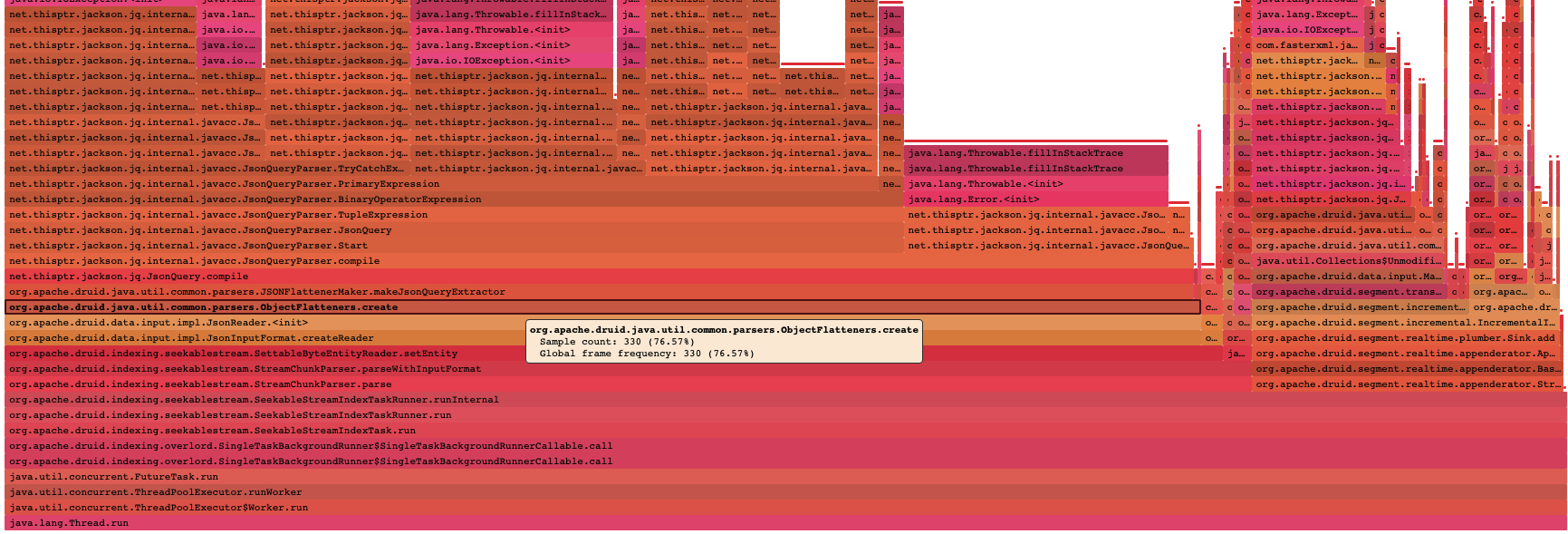The image size is (1568, 534).
Task: Click the org.apache.druid.data.input.Ma... frame
Action: coord(1350,277)
